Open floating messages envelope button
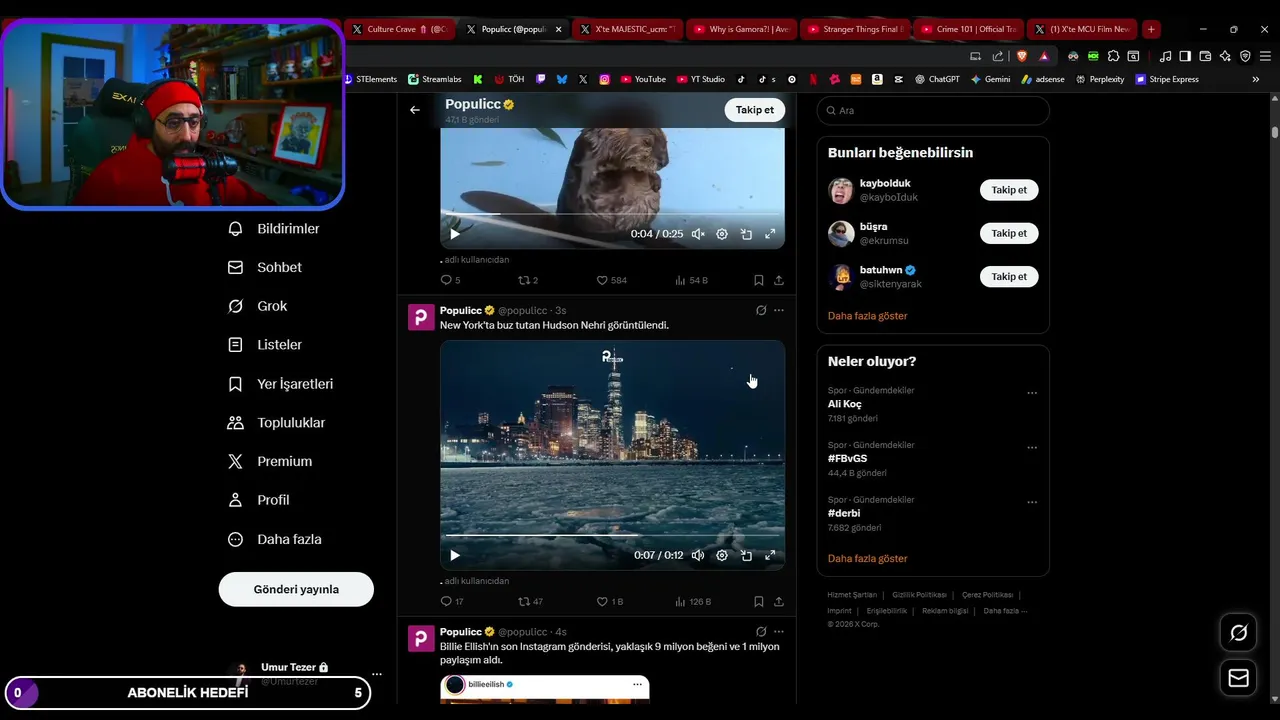The width and height of the screenshot is (1280, 720). [x=1238, y=678]
